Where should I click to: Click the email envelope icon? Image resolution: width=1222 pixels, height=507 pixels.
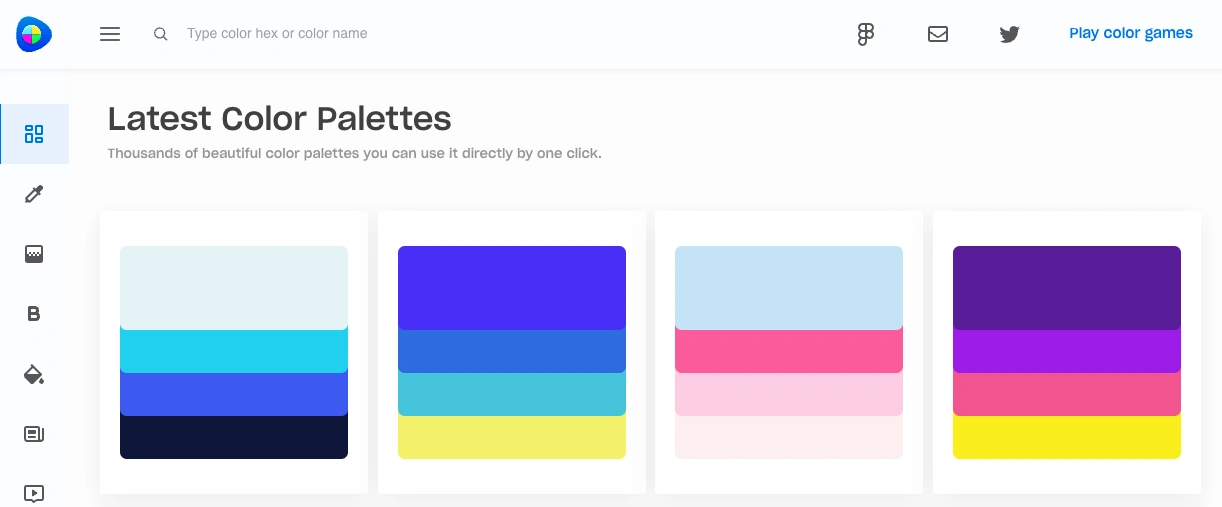[938, 34]
